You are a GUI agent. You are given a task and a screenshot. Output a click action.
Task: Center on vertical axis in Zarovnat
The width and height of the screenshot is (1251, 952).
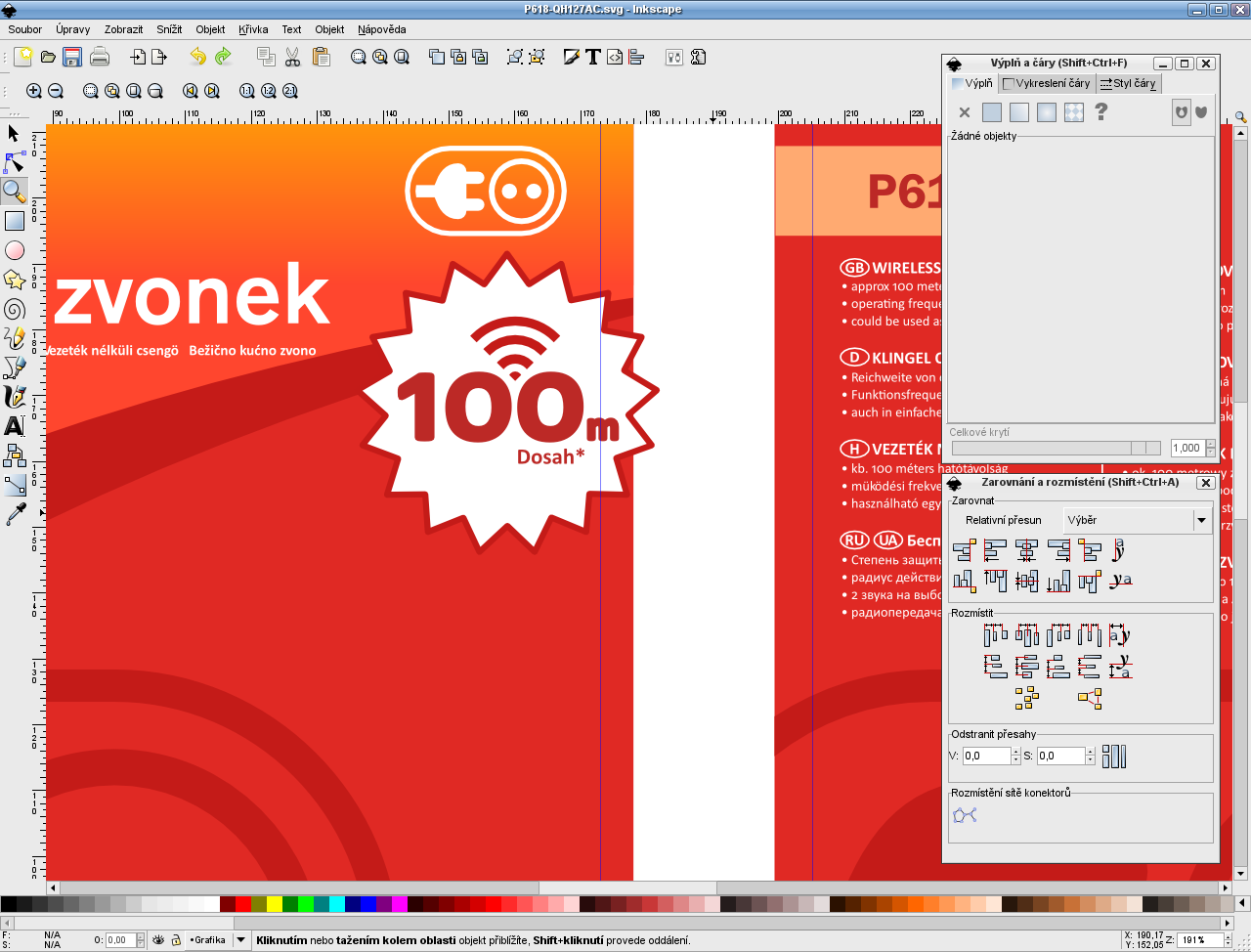coord(1027,550)
